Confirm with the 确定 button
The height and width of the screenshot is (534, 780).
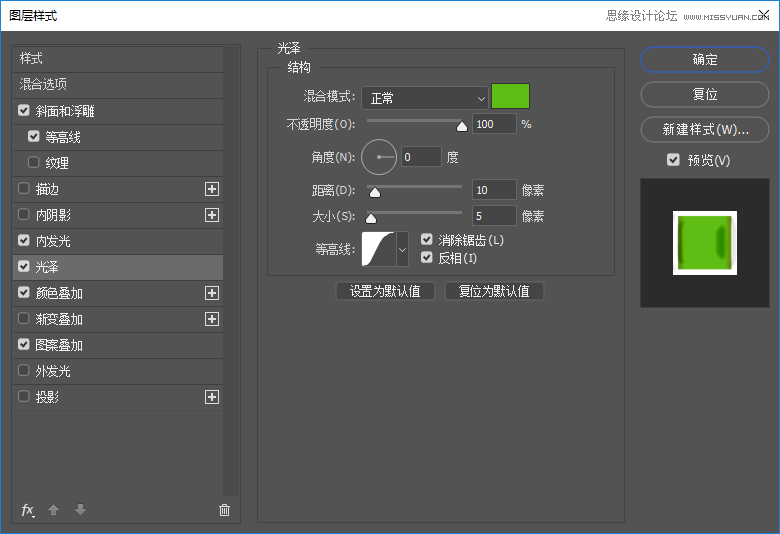pos(705,60)
